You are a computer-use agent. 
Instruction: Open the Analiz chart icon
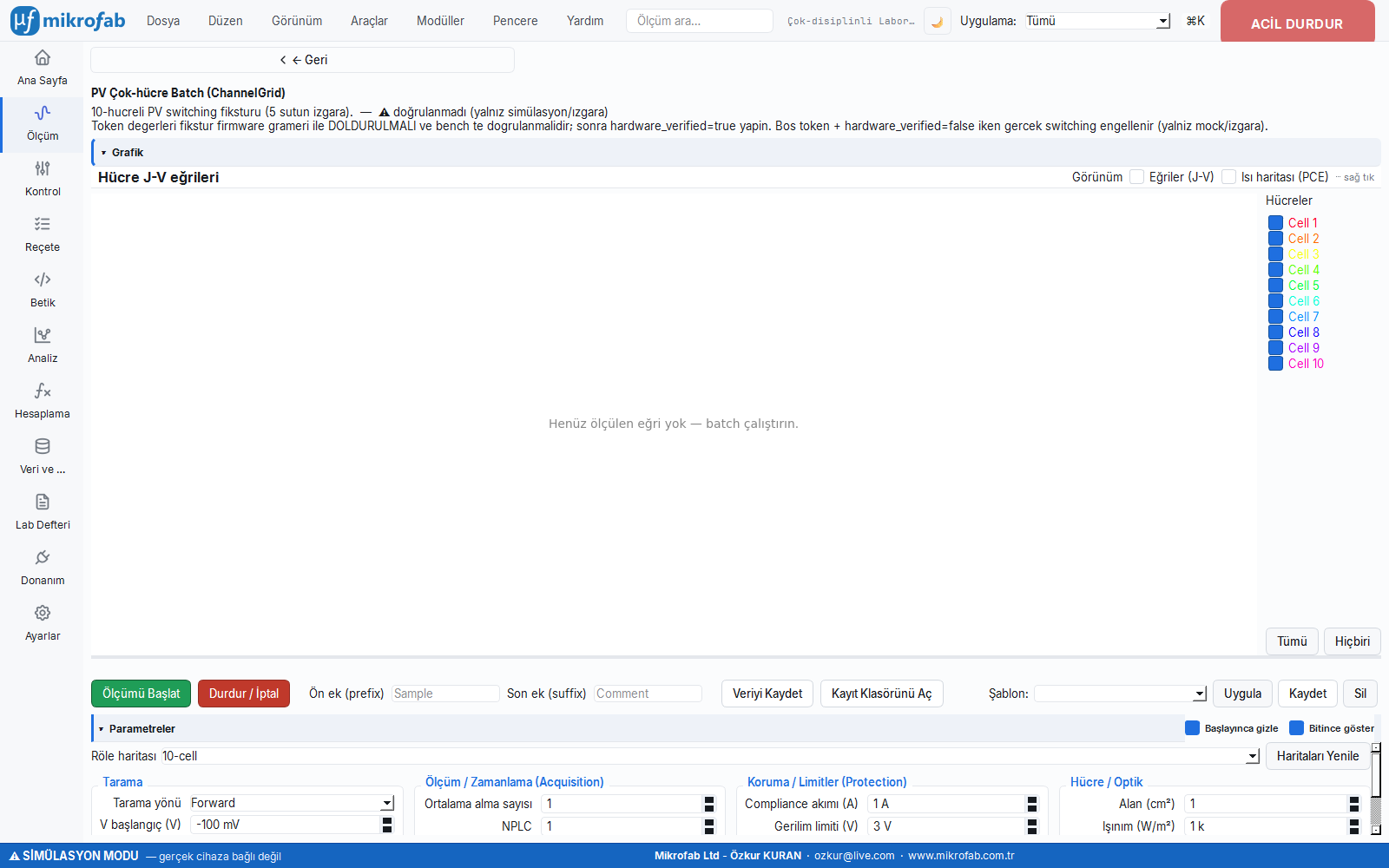[x=42, y=335]
